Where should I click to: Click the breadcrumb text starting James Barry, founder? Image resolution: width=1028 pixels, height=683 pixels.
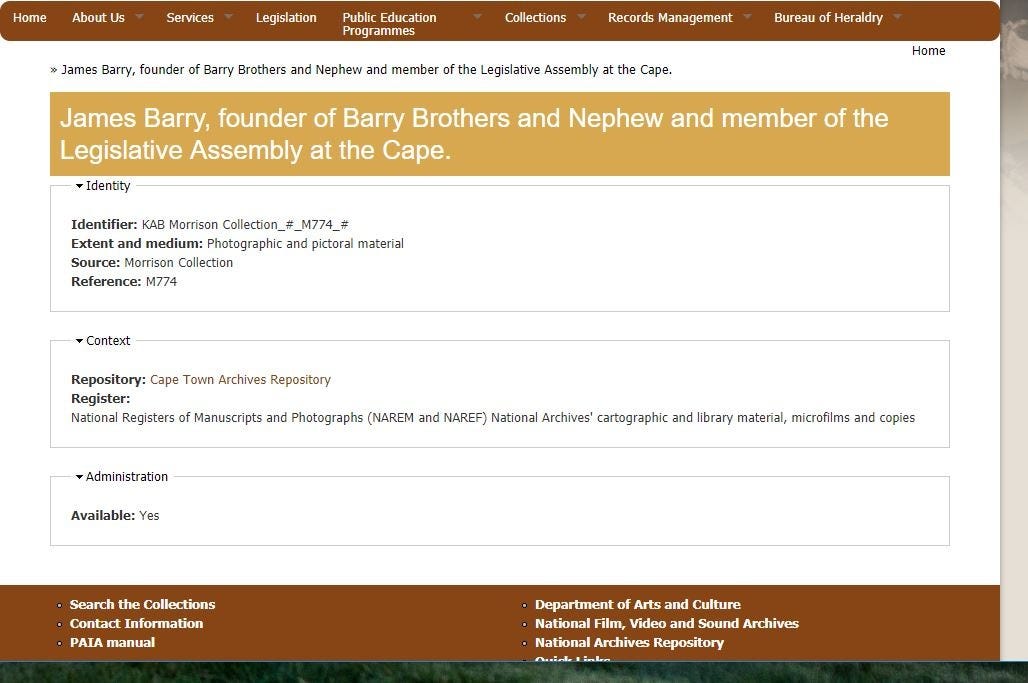click(366, 69)
